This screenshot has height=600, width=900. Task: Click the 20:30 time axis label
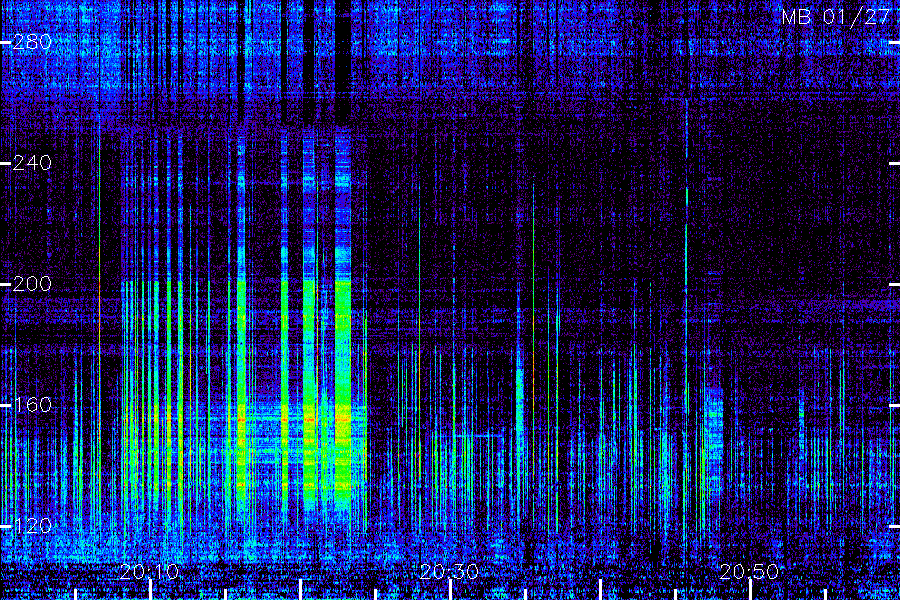click(x=449, y=571)
